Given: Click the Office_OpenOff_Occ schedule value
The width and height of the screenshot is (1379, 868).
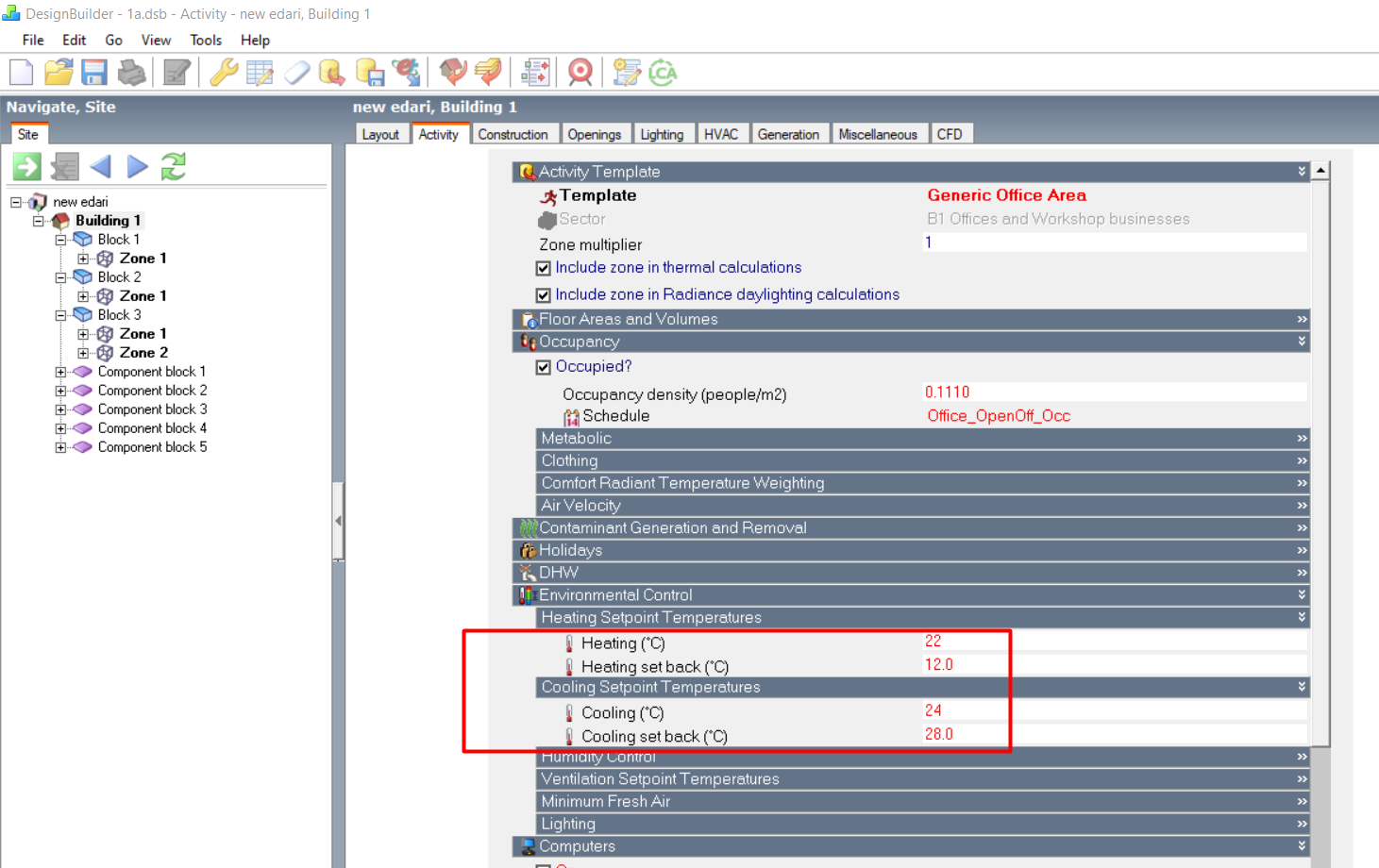Looking at the screenshot, I should pos(999,416).
